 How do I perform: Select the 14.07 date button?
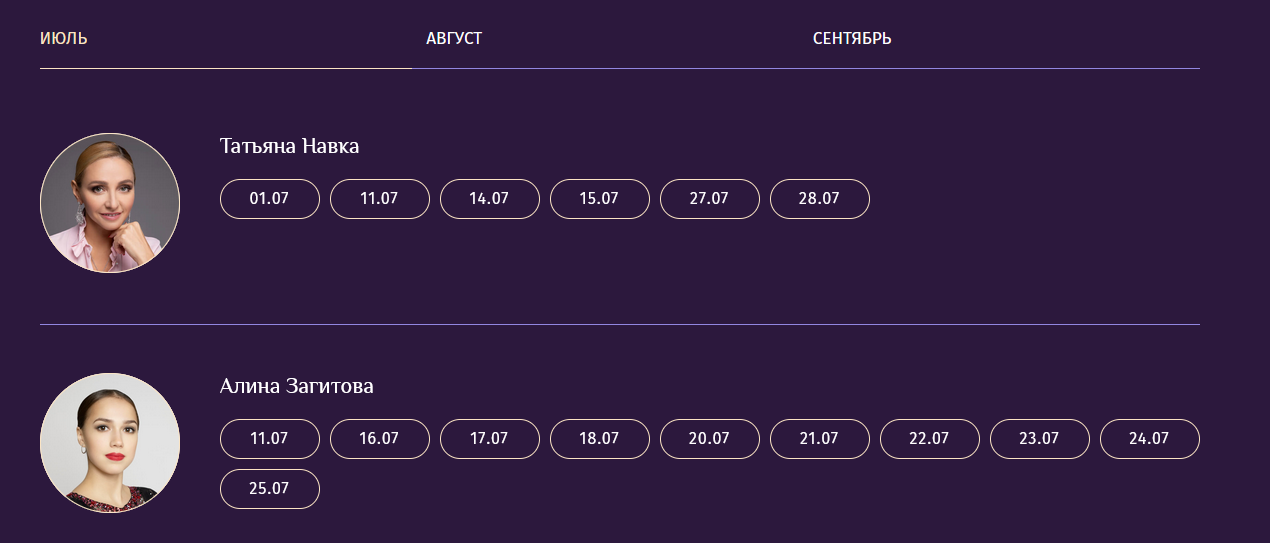coord(489,199)
